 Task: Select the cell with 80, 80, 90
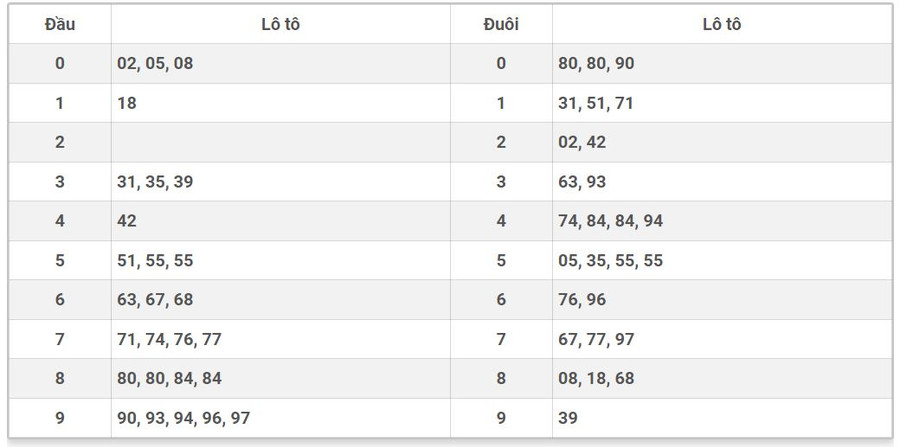tap(596, 63)
